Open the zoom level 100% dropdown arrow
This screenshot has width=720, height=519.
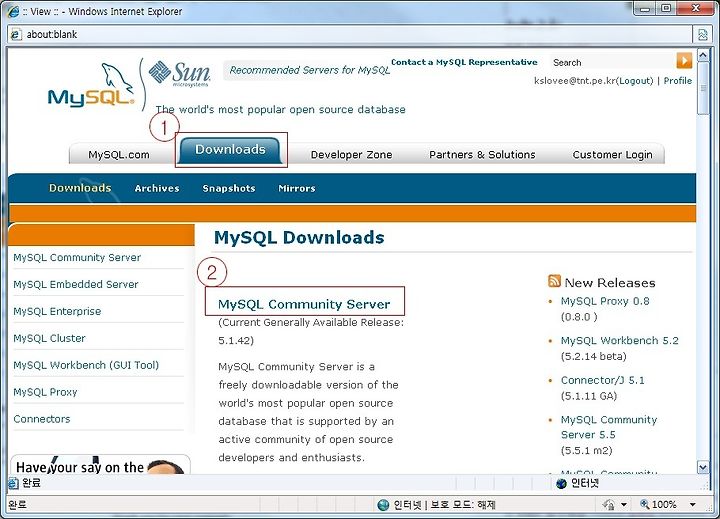tap(692, 505)
